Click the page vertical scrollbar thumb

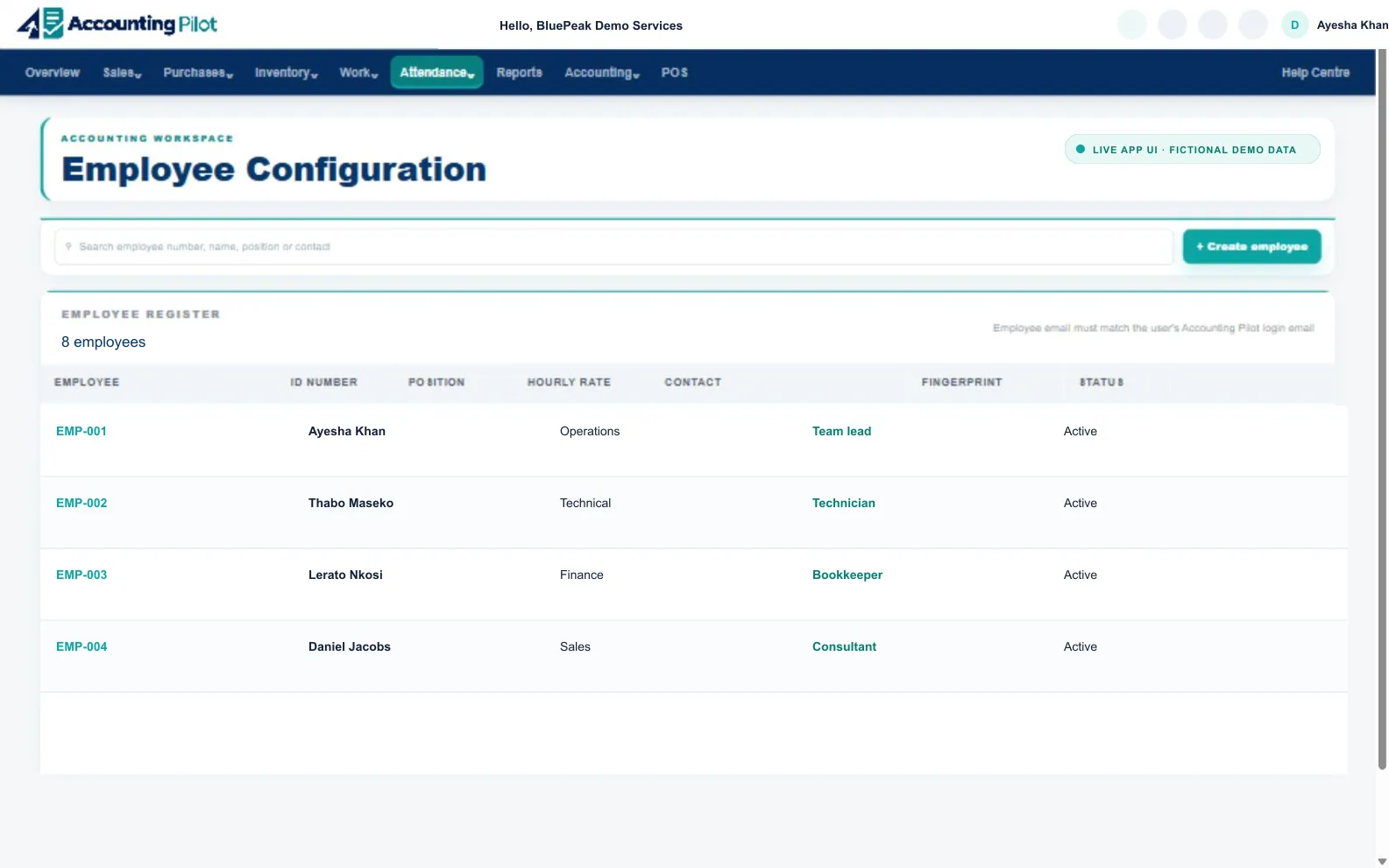tap(1382, 410)
